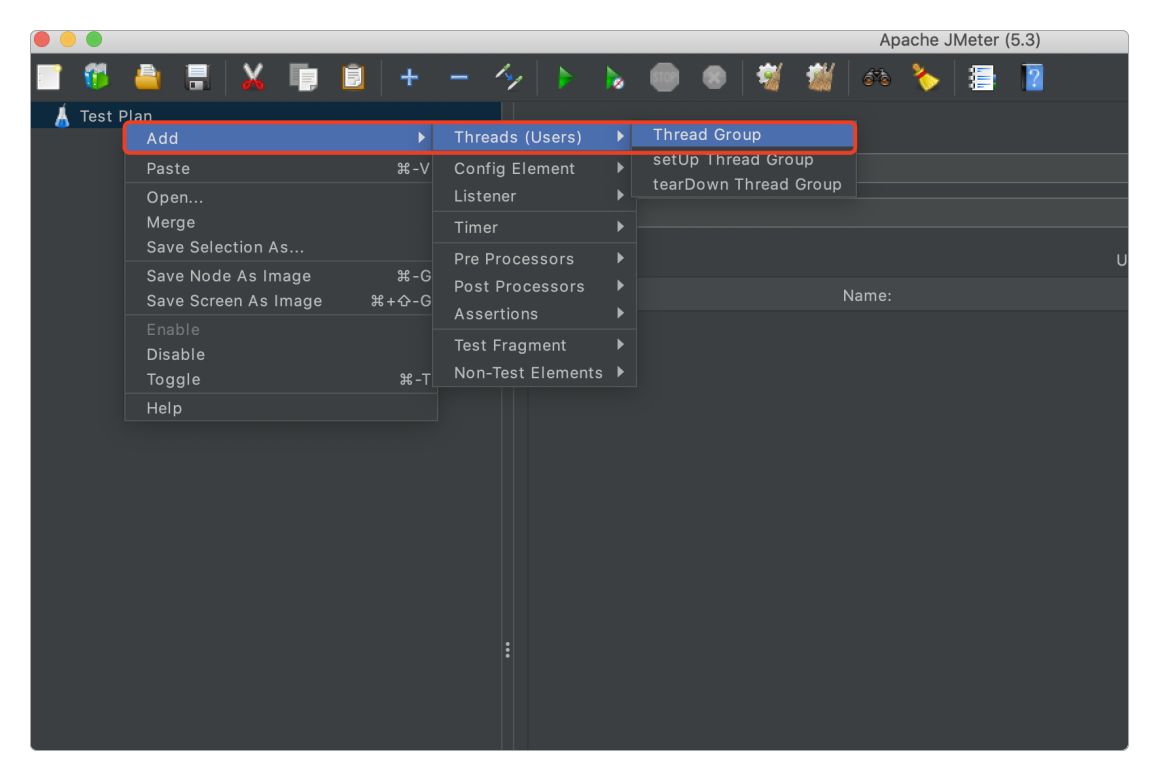Click the Search binoculars icon

876,77
